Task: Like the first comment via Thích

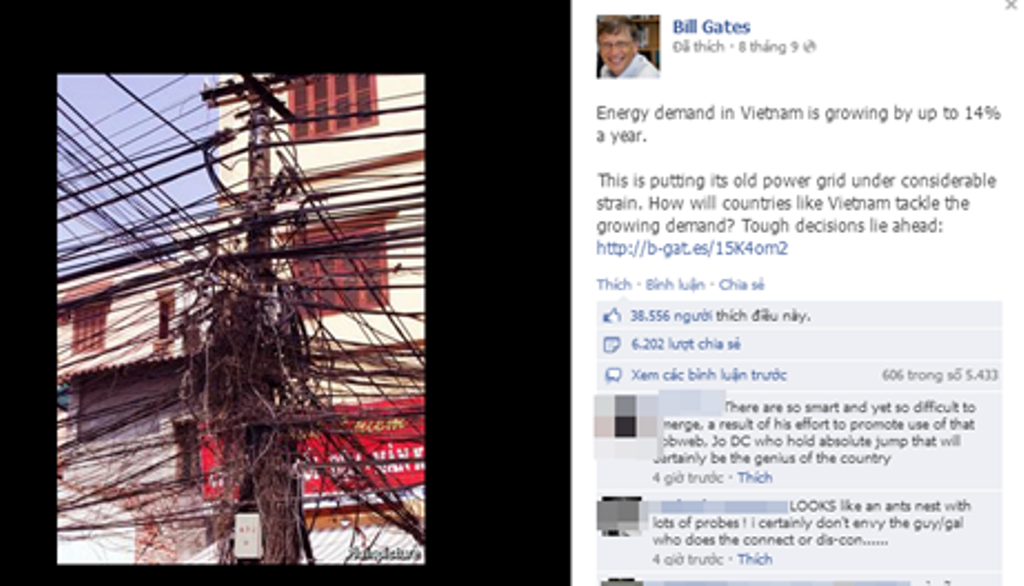Action: coord(754,478)
